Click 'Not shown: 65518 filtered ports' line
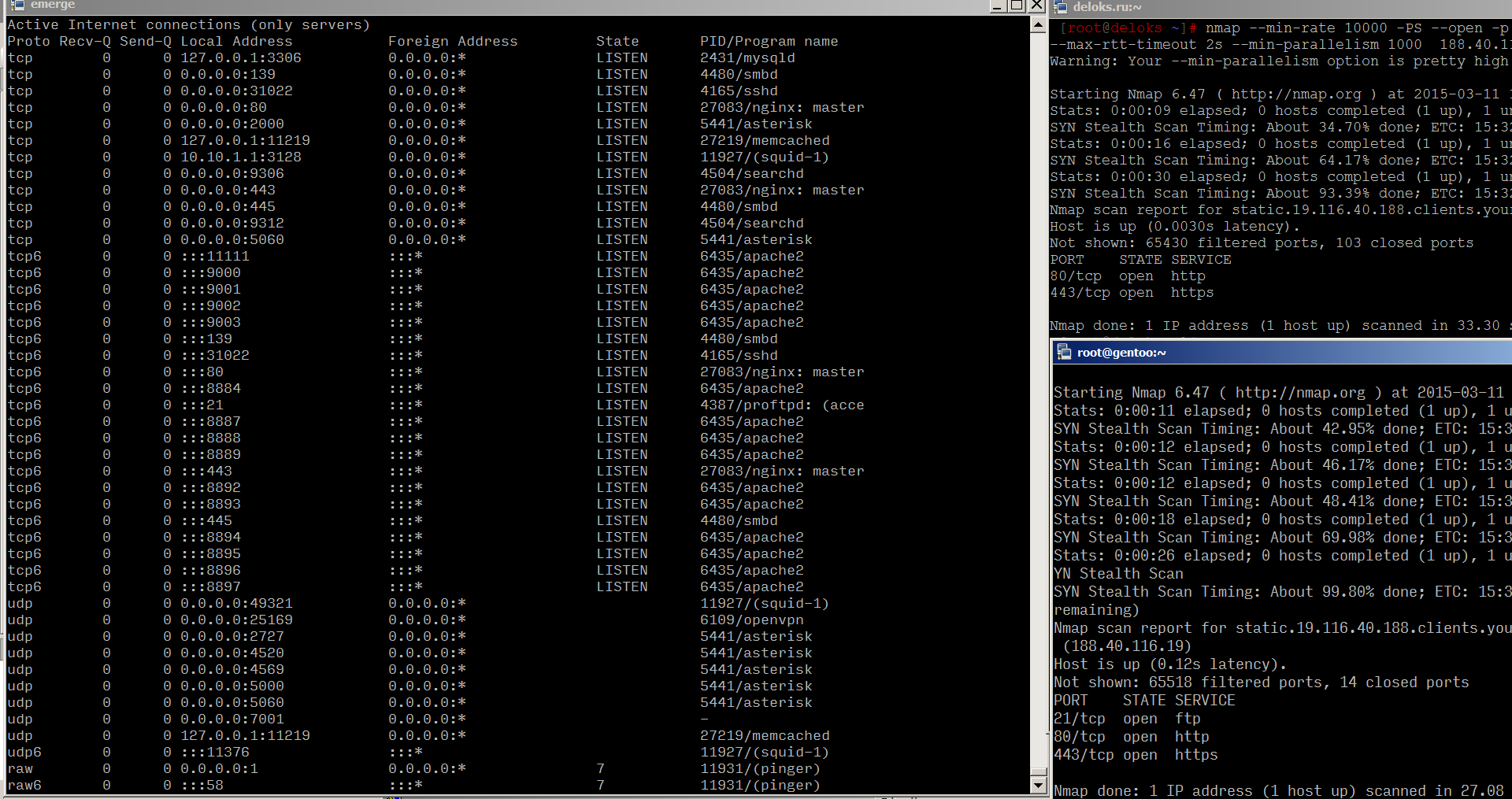The image size is (1512, 799). pyautogui.click(x=1262, y=682)
